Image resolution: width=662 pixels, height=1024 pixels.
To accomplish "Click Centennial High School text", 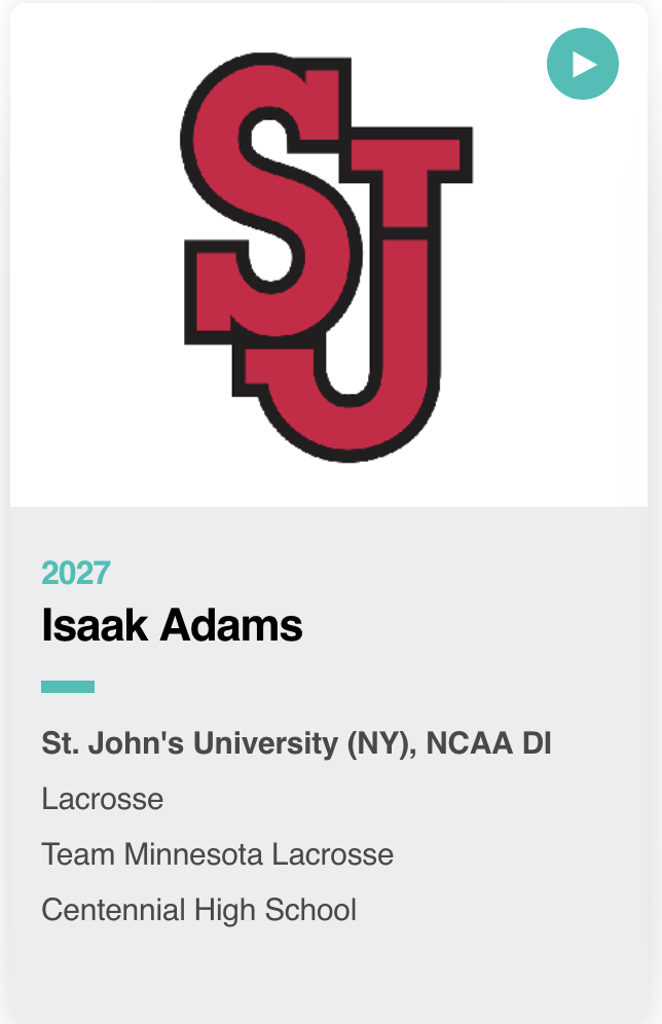I will click(x=199, y=909).
